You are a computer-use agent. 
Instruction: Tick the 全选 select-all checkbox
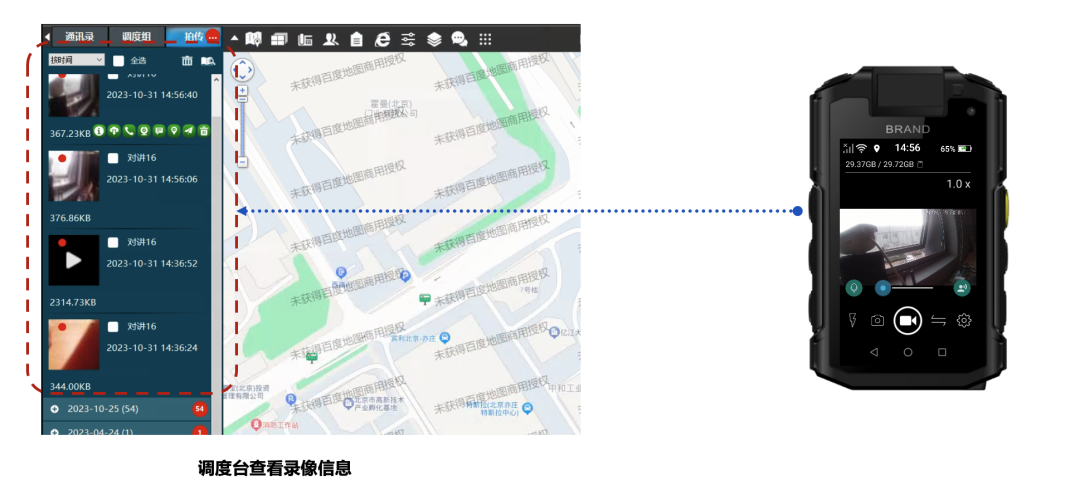click(x=118, y=61)
